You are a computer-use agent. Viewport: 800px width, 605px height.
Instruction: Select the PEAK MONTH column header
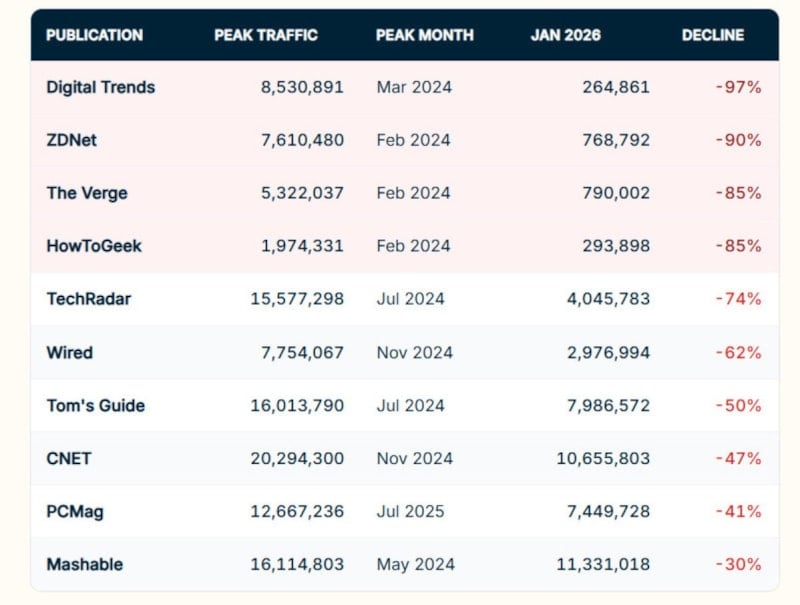click(x=422, y=35)
